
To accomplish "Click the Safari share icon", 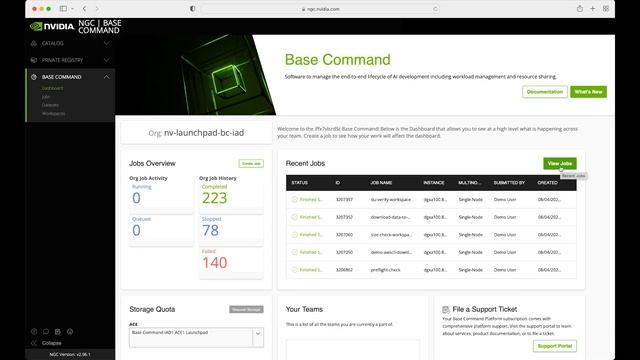I will point(580,8).
